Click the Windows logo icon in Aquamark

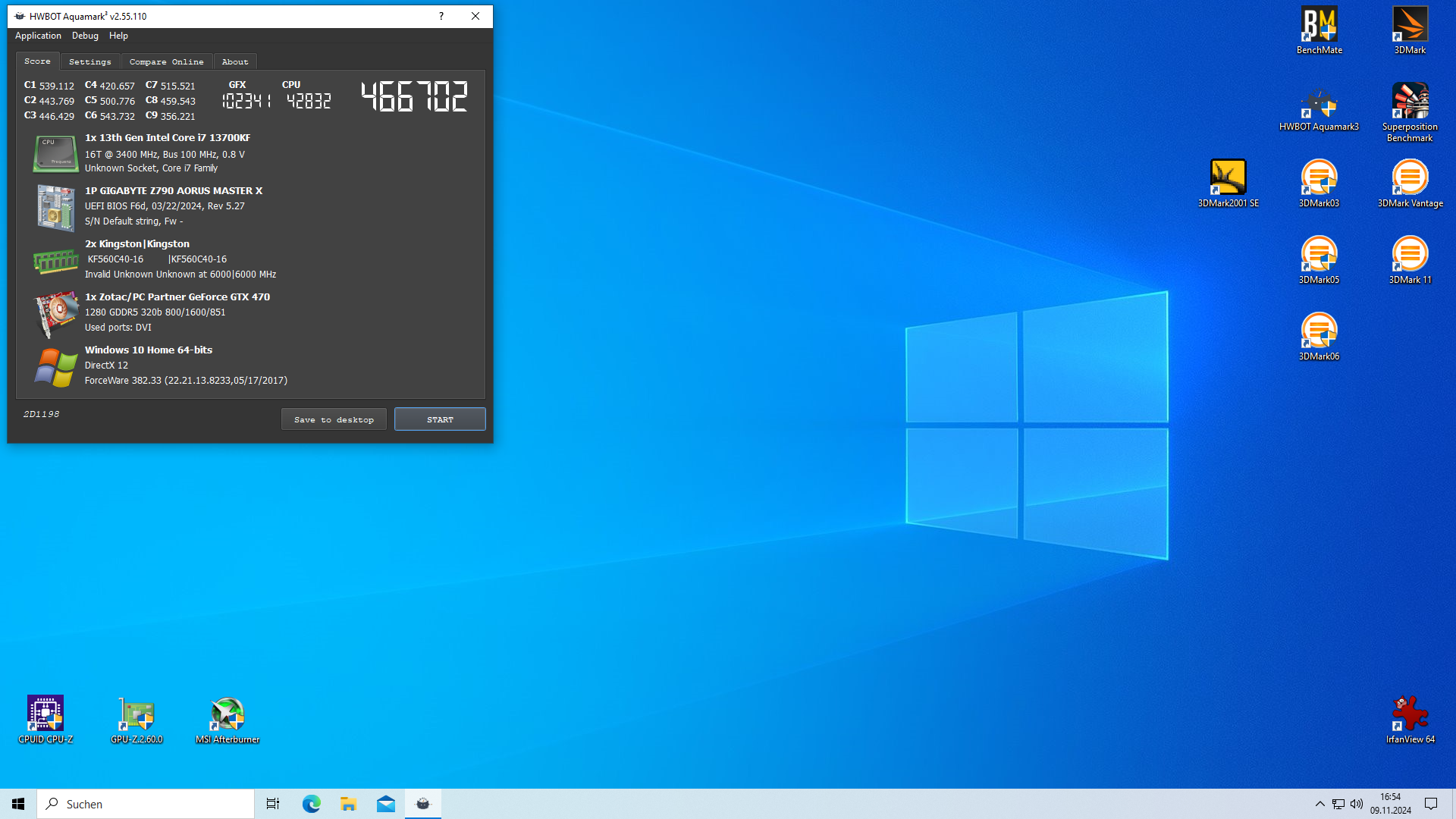click(55, 368)
